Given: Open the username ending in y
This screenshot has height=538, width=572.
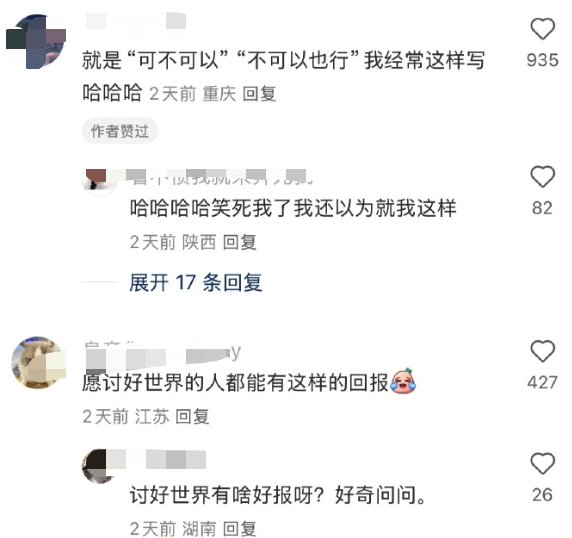Looking at the screenshot, I should pos(163,354).
